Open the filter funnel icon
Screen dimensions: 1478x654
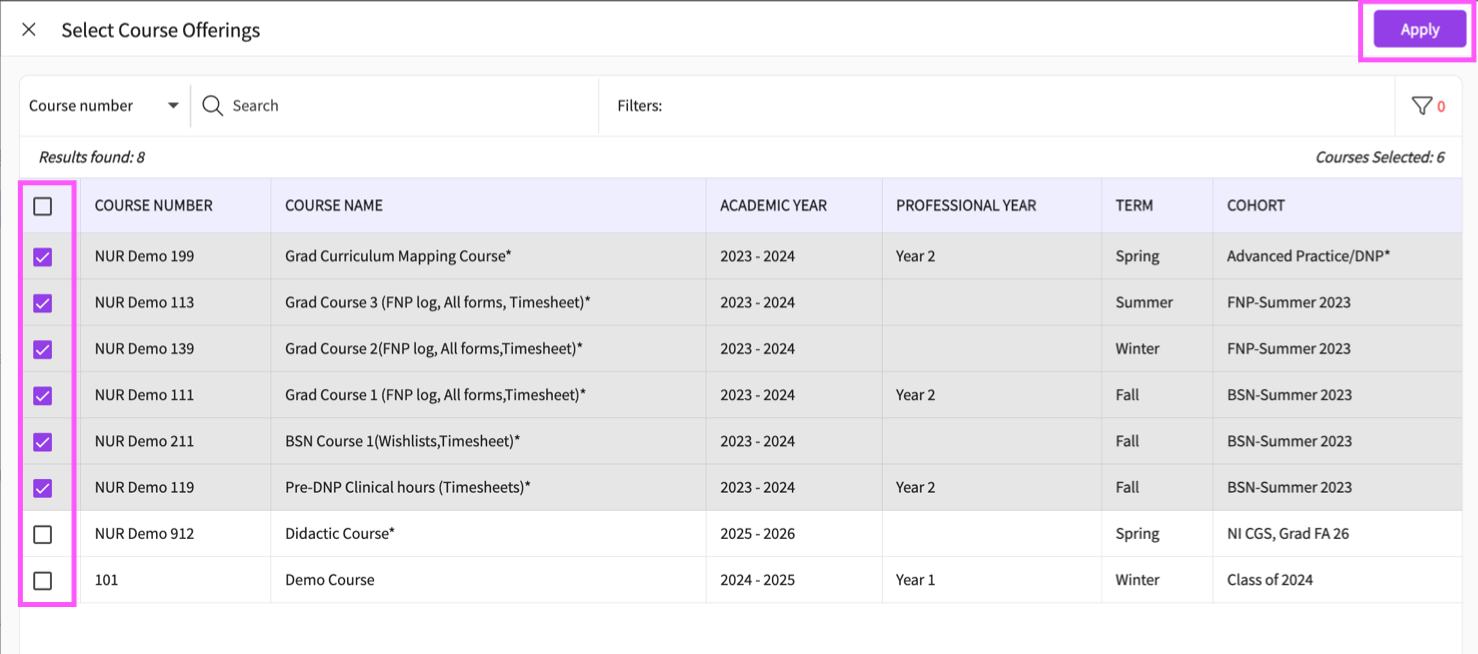(1421, 106)
